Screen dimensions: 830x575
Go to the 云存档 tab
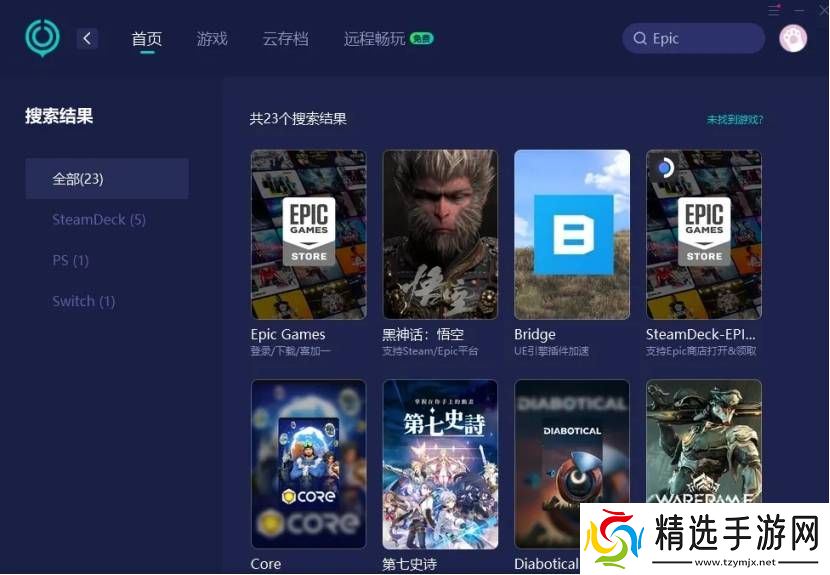click(285, 39)
